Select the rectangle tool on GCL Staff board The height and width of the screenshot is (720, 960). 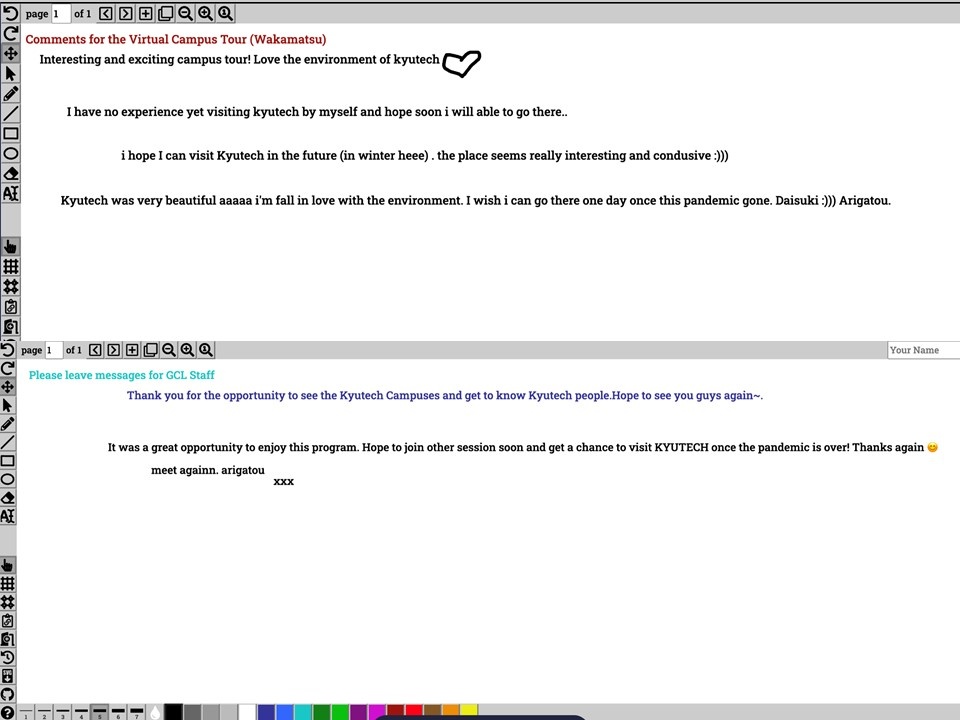tap(7, 460)
